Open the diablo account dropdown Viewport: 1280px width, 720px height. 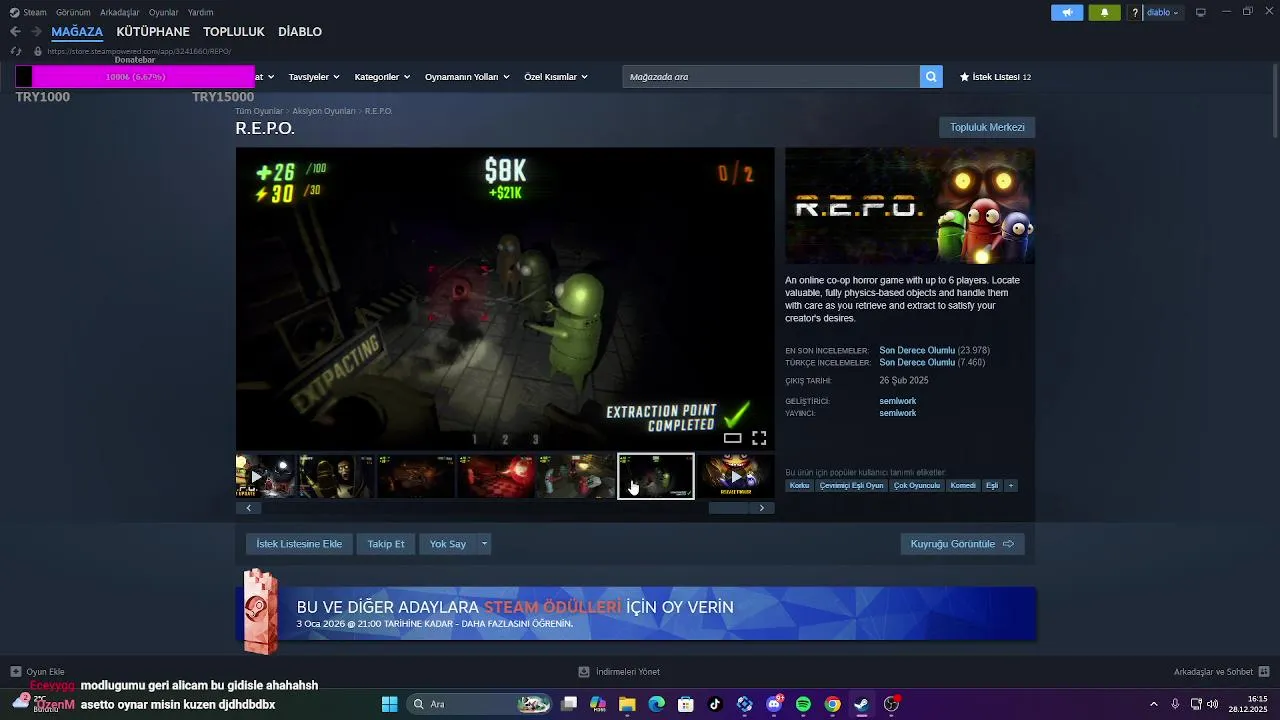(1162, 12)
